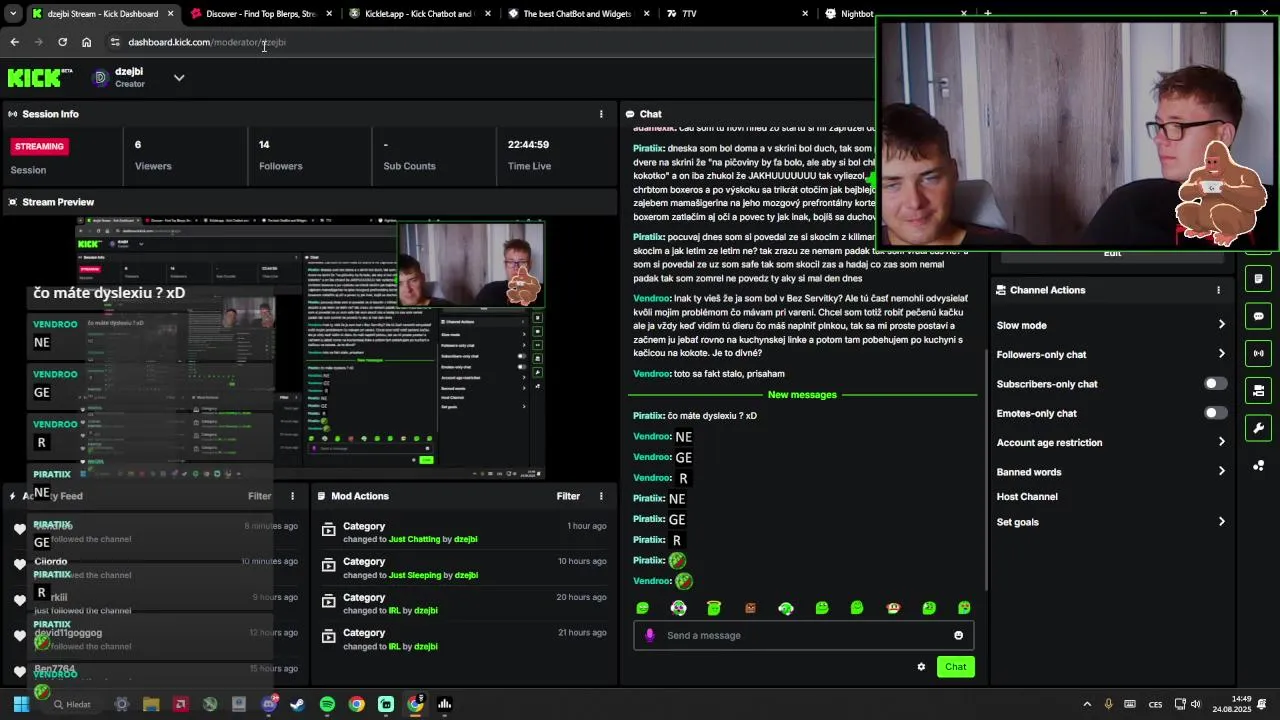Switch to 7TV browser tab
1280x720 pixels.
pos(736,14)
